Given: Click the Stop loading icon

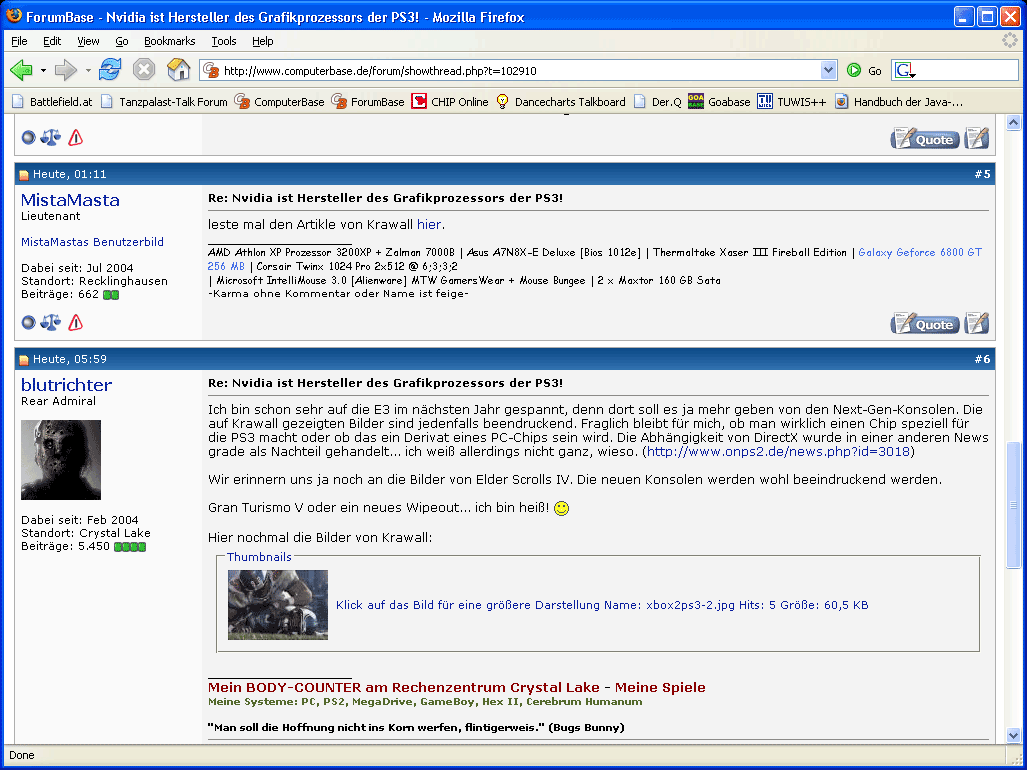Looking at the screenshot, I should (143, 69).
